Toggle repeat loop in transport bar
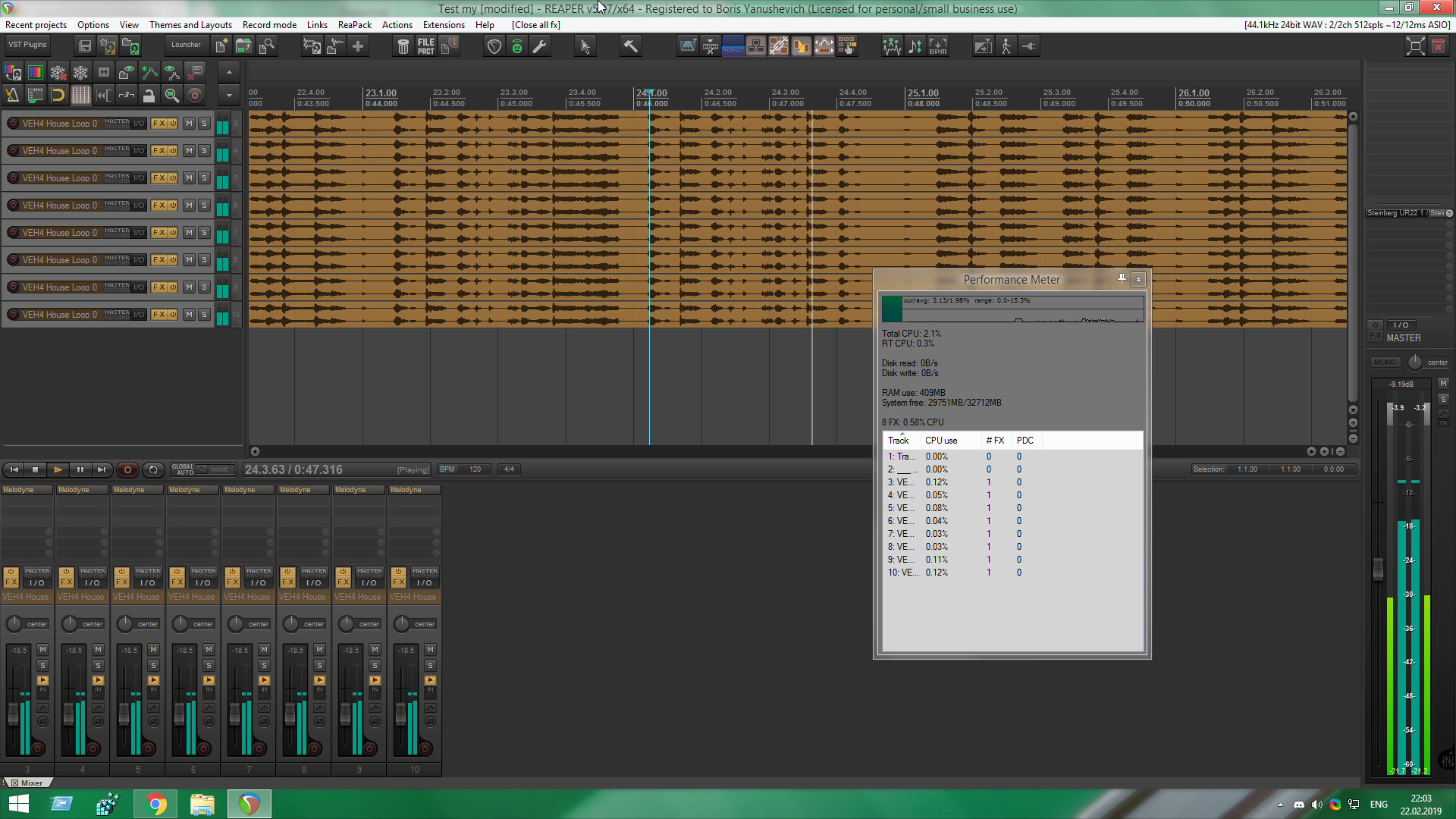 153,470
